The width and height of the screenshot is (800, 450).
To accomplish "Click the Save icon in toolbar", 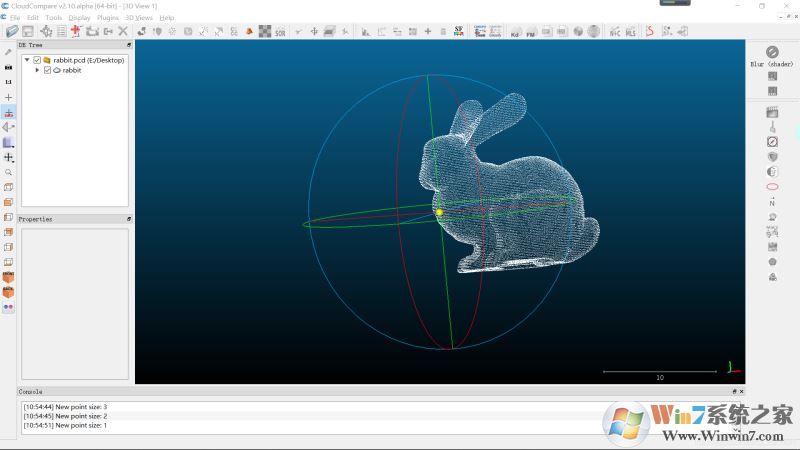I will pos(28,32).
